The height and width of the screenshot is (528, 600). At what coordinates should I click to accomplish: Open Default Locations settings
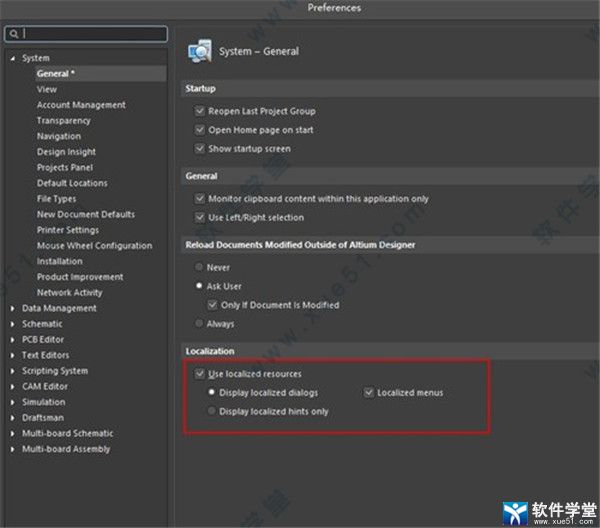[x=72, y=183]
